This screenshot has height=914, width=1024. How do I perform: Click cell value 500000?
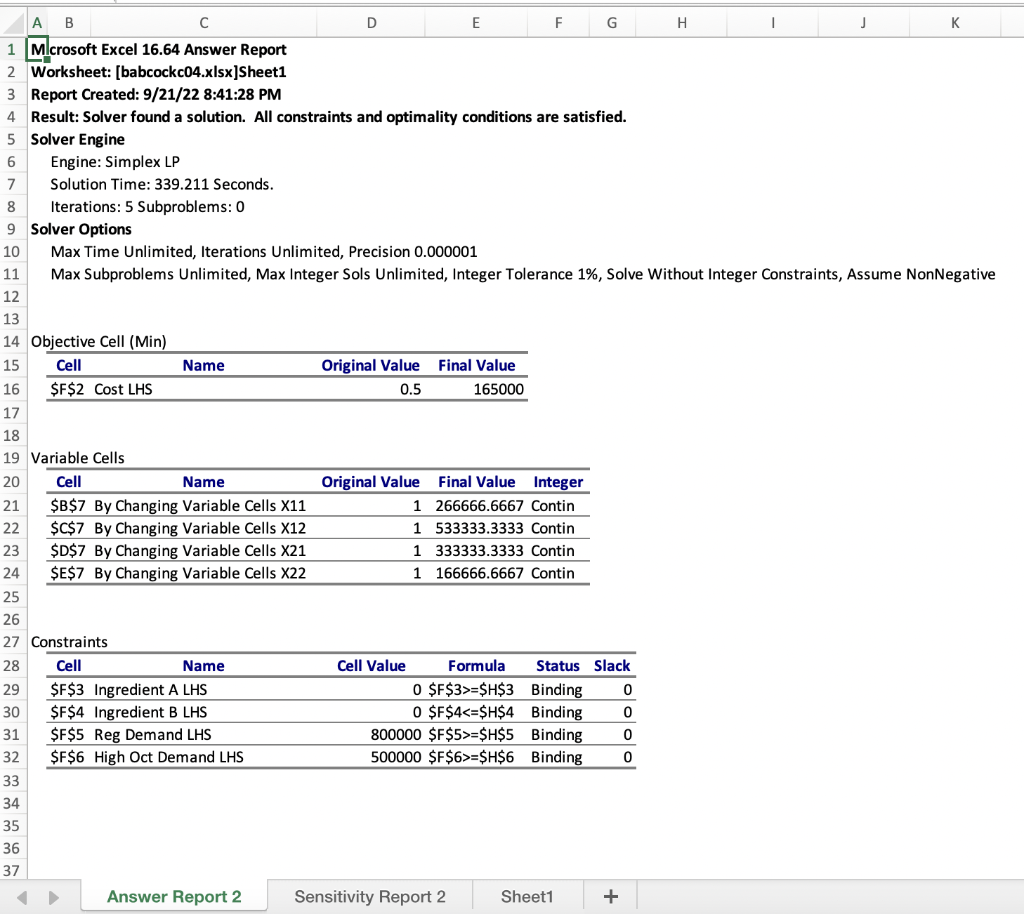click(396, 757)
